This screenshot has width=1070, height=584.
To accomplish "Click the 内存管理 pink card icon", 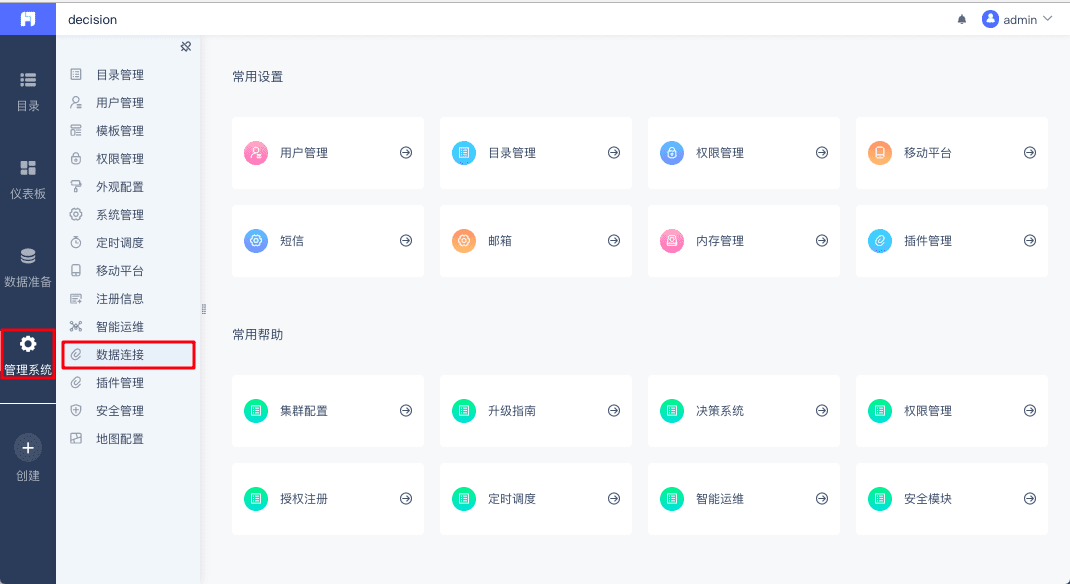I will [x=672, y=241].
